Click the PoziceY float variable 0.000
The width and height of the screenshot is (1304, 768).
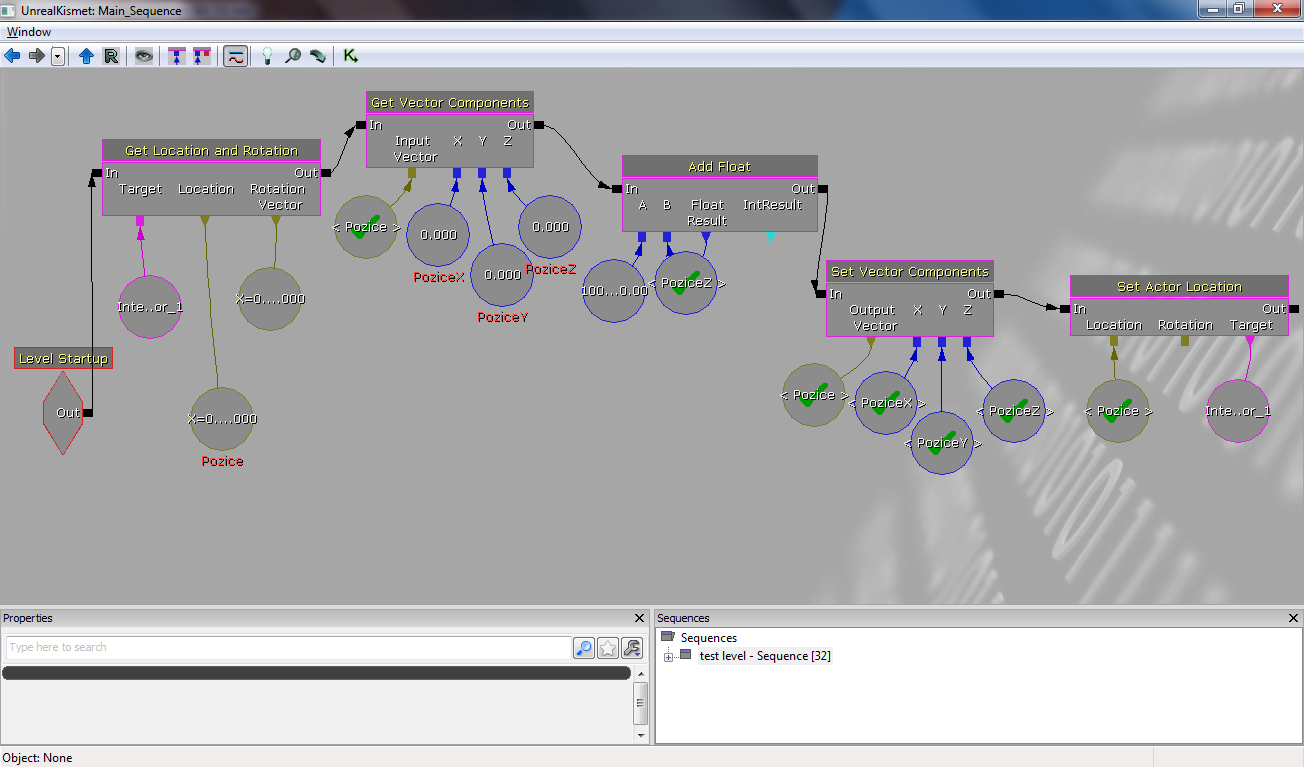pos(502,275)
